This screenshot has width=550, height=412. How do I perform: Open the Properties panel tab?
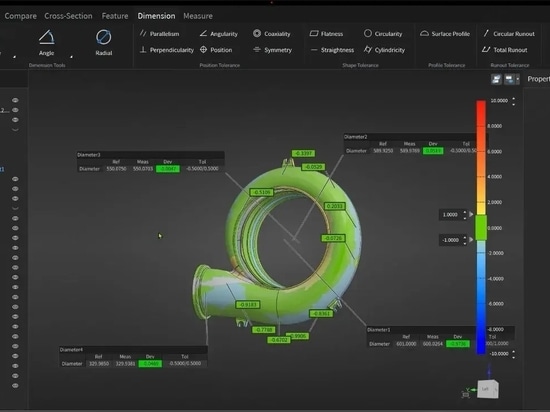coord(538,79)
